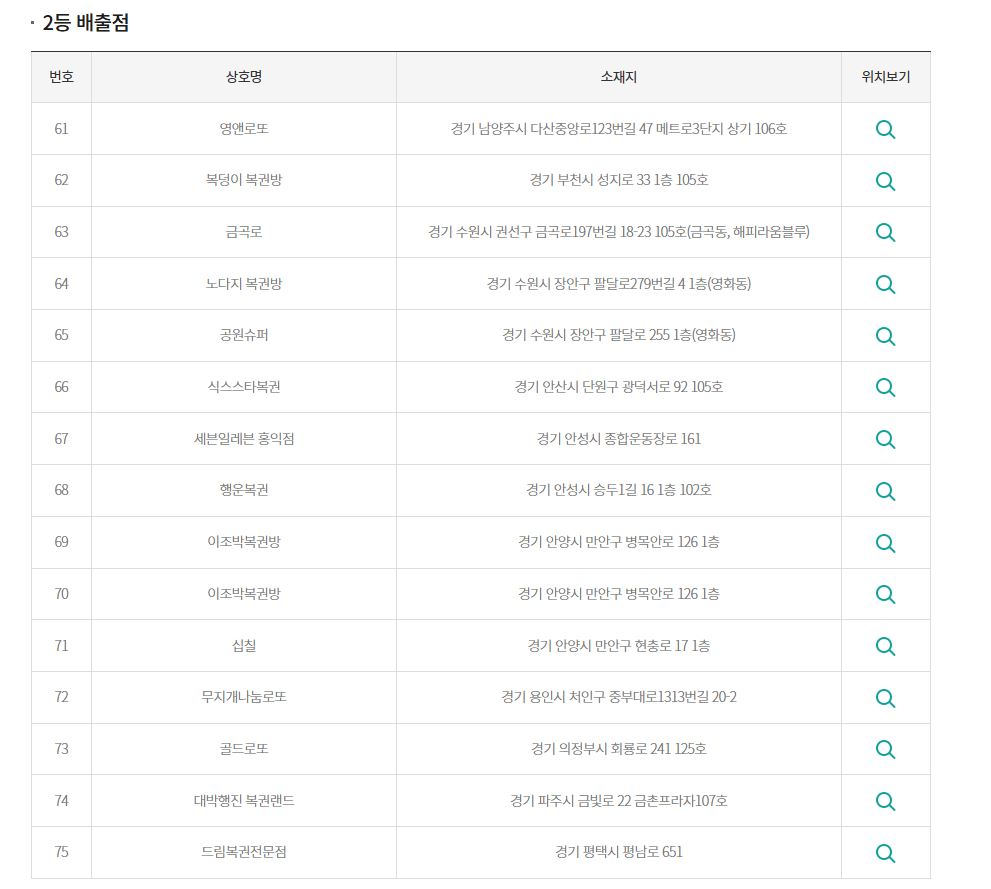Click row number 68

tap(61, 490)
